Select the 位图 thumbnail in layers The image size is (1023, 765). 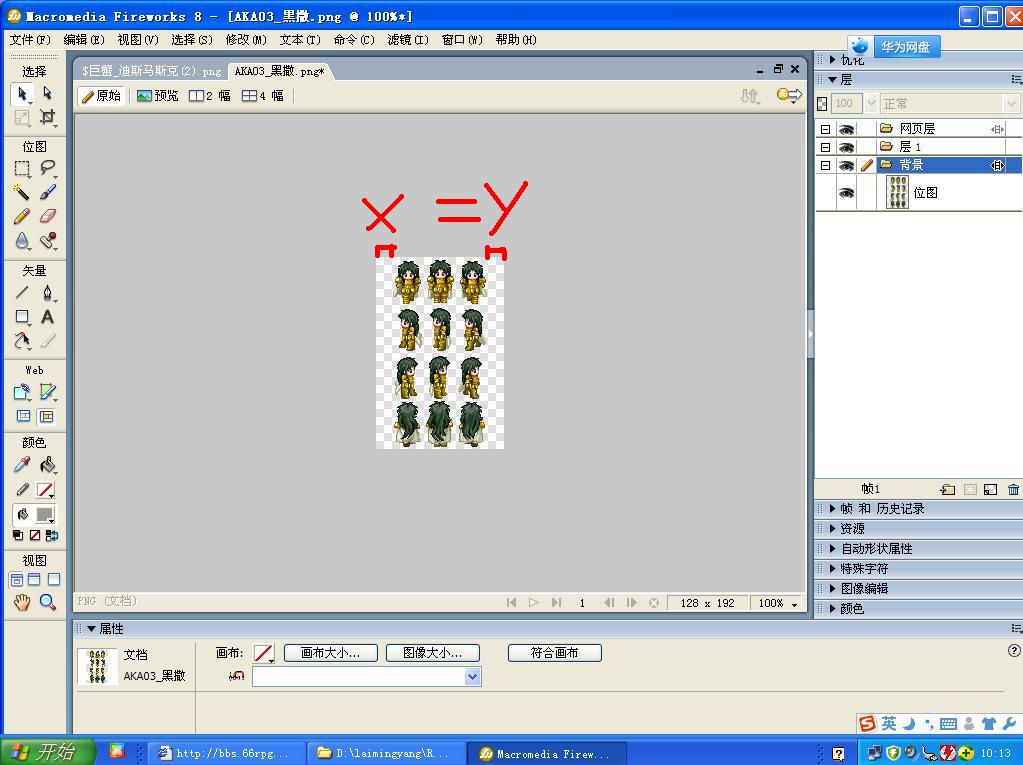tap(898, 192)
